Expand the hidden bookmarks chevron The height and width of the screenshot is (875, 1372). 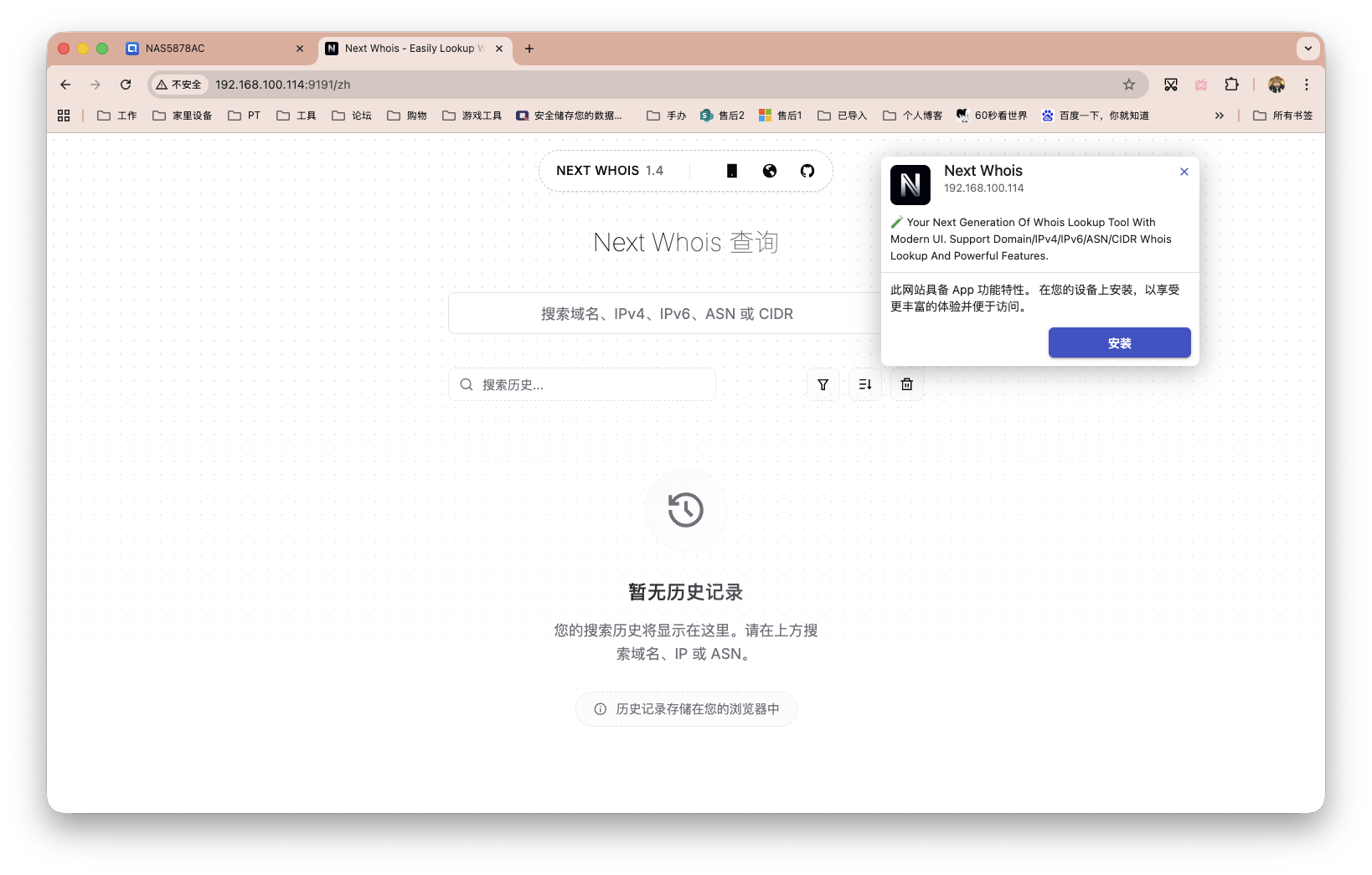(x=1220, y=115)
